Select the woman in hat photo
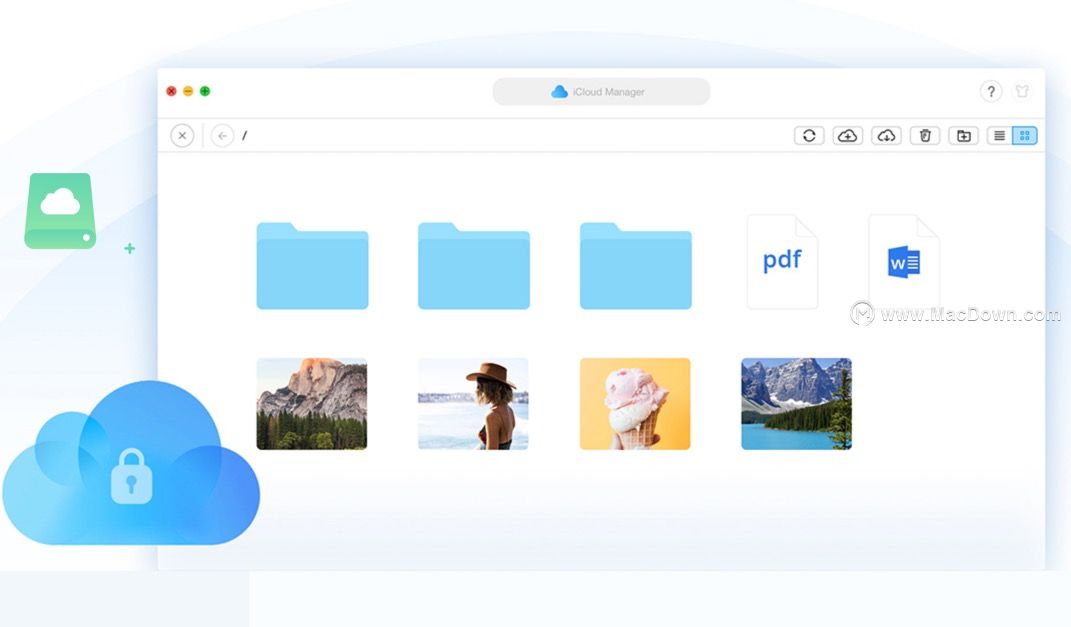The width and height of the screenshot is (1071, 627). (x=473, y=404)
